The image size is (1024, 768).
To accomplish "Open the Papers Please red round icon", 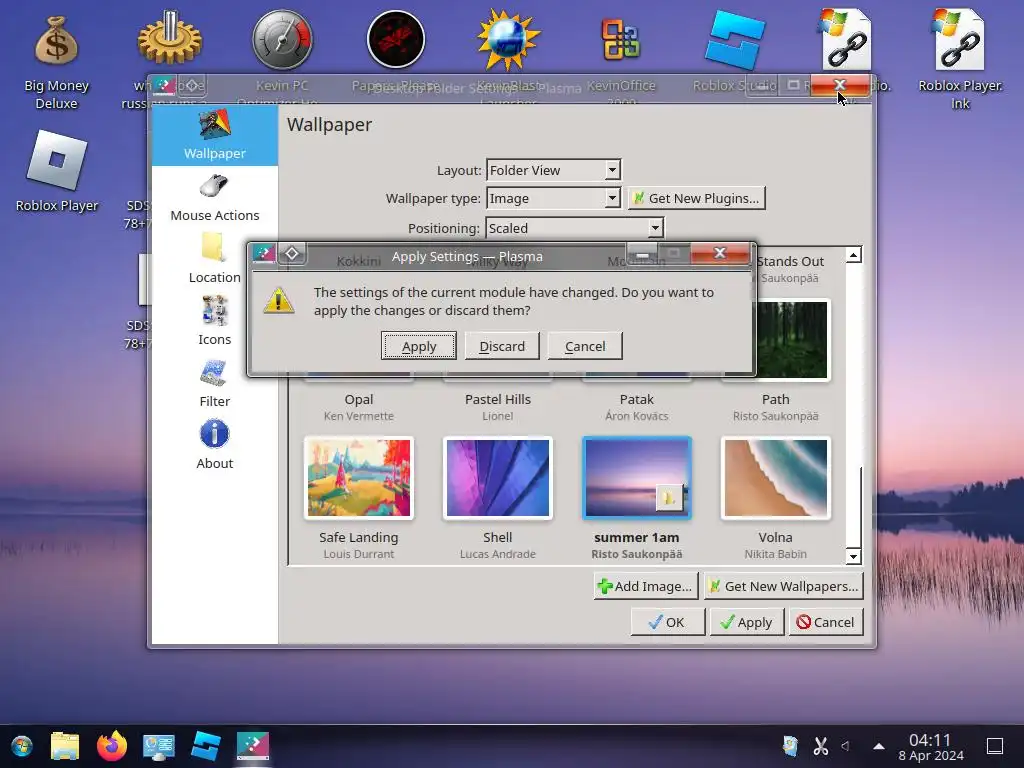I will tap(396, 40).
